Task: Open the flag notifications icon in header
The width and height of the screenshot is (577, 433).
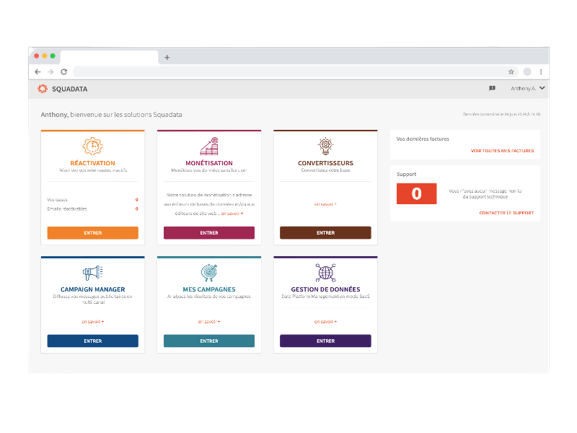Action: pos(492,88)
